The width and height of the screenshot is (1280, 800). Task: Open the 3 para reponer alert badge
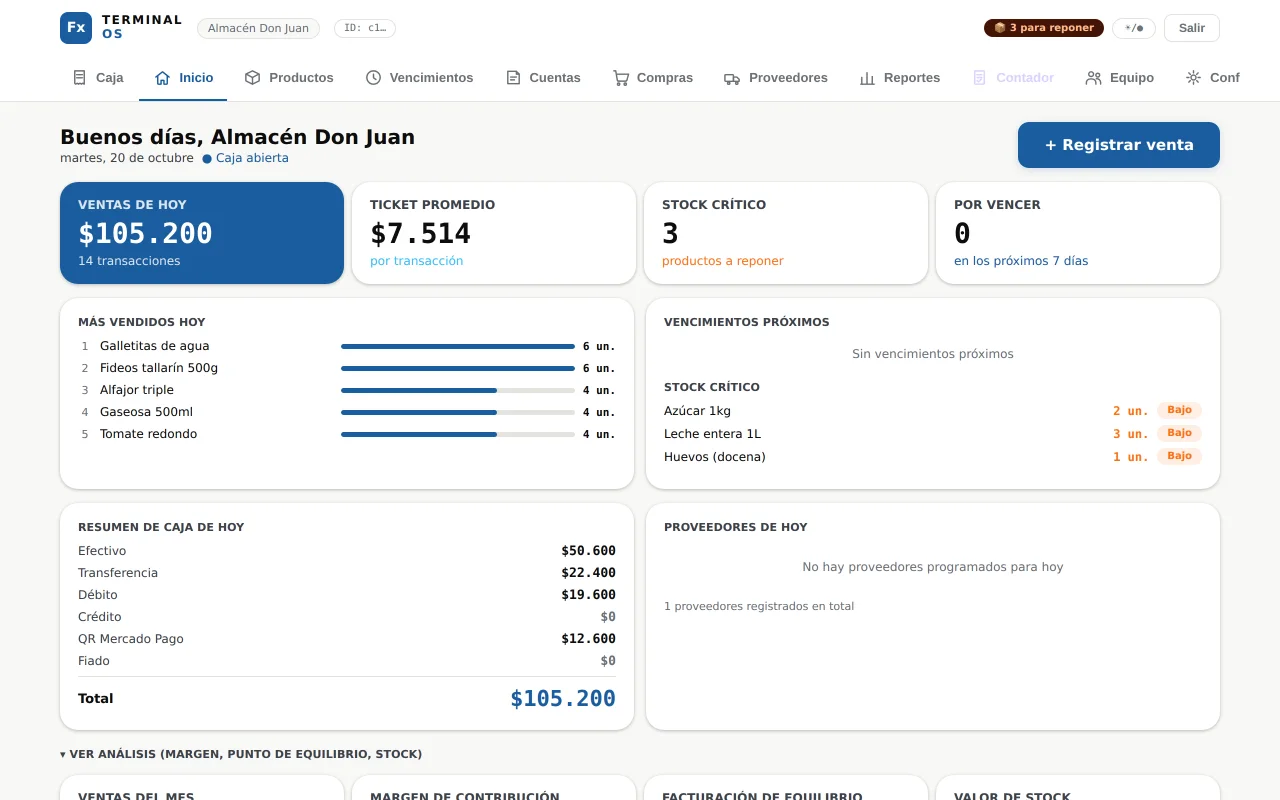[1044, 28]
